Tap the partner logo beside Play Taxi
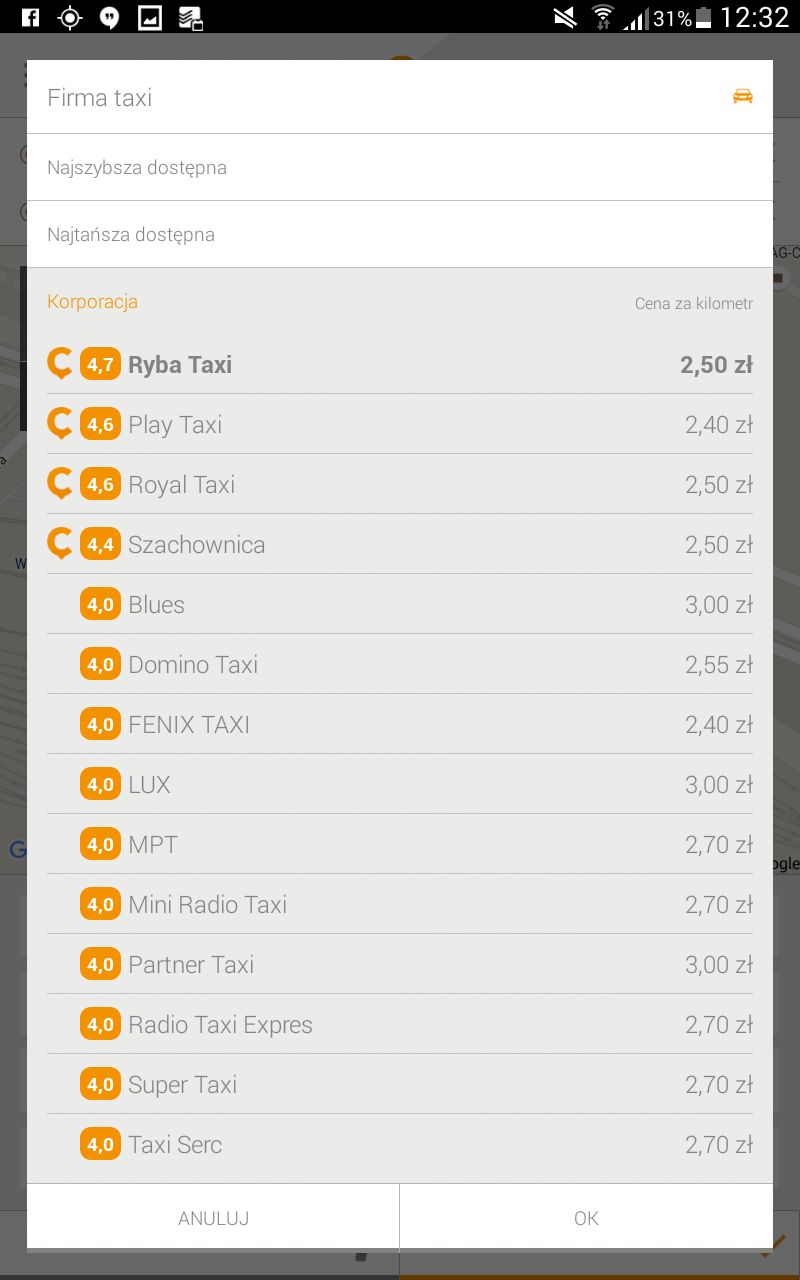The image size is (800, 1280). pyautogui.click(x=60, y=424)
